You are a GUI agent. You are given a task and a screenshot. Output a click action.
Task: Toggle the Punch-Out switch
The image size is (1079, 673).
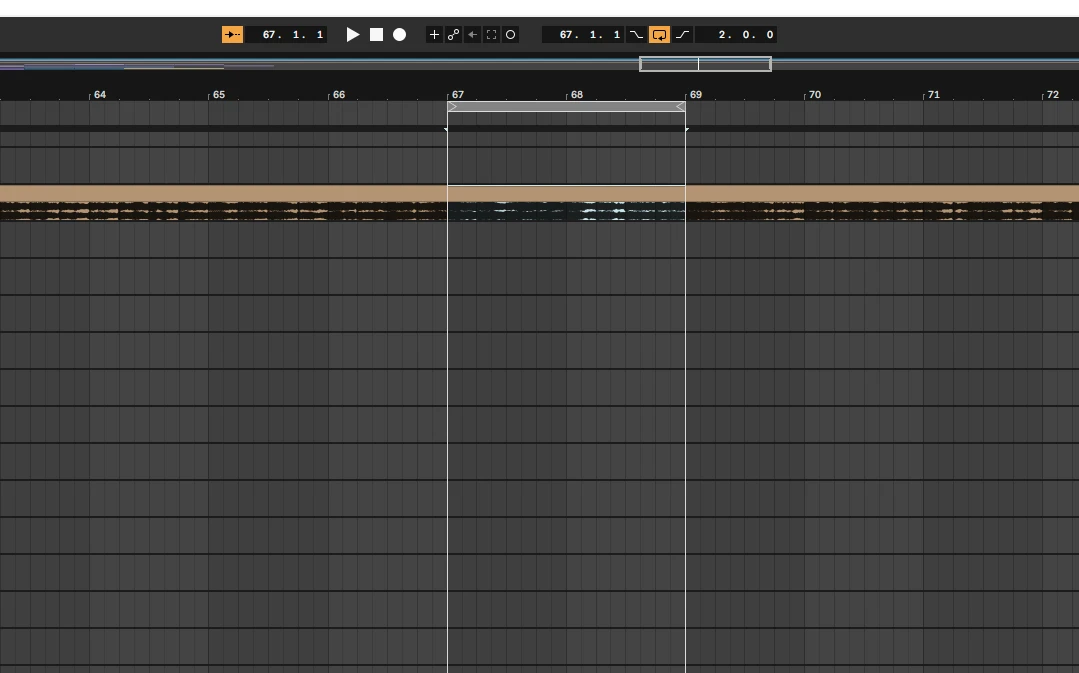(682, 35)
